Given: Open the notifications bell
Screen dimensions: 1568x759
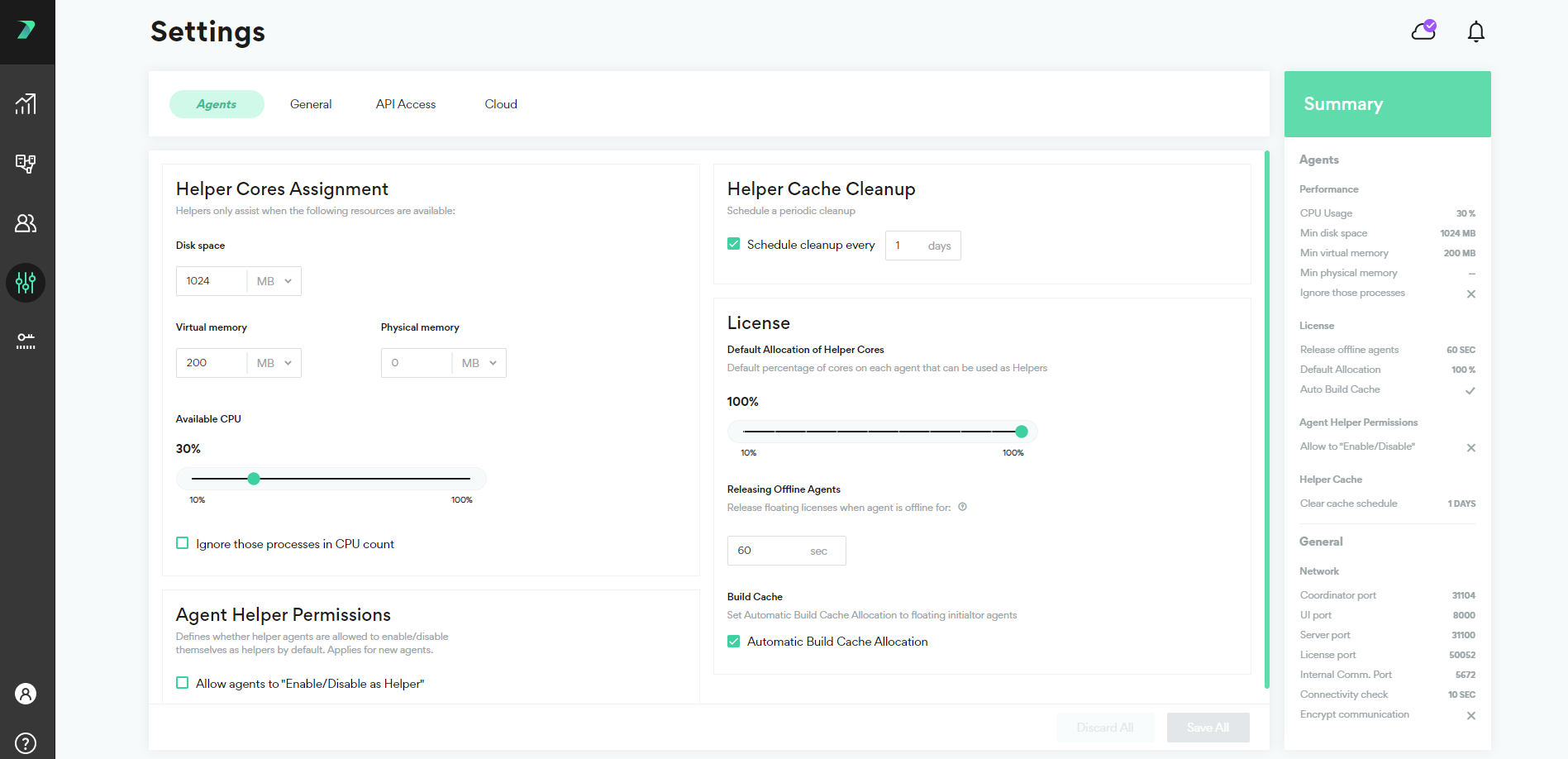Looking at the screenshot, I should [x=1475, y=31].
